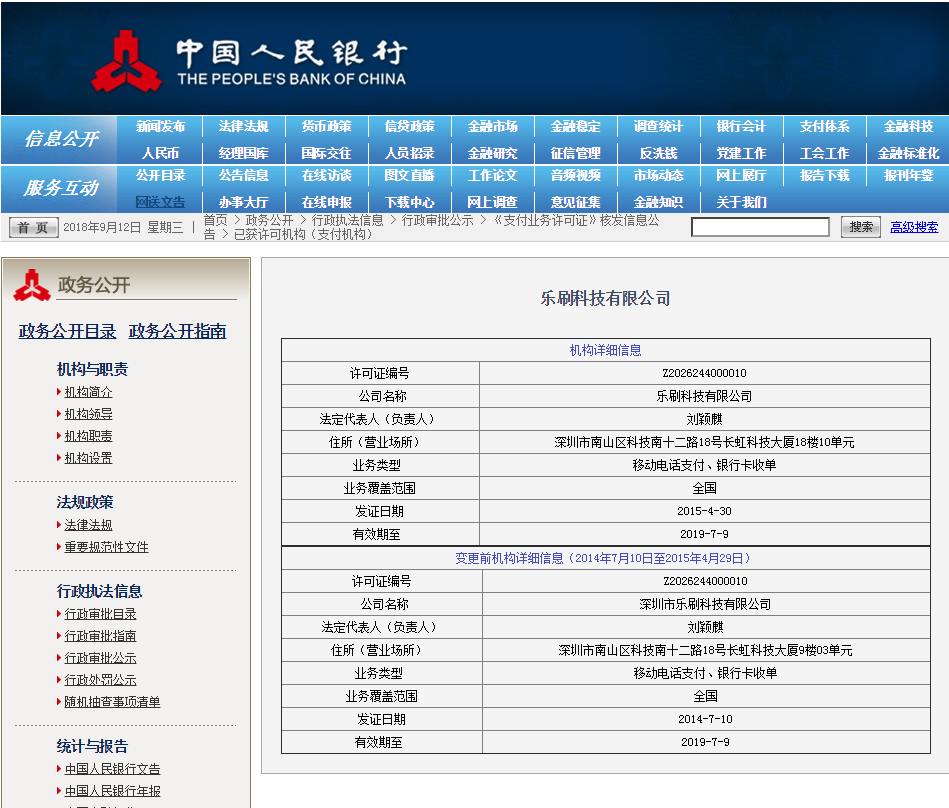Open 机构简介 in the sidebar
Screen dimensions: 949x808
coord(88,392)
